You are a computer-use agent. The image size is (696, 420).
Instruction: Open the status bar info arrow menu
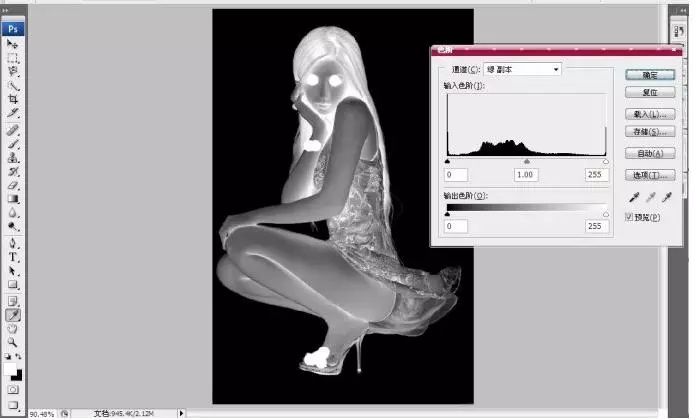tap(181, 414)
